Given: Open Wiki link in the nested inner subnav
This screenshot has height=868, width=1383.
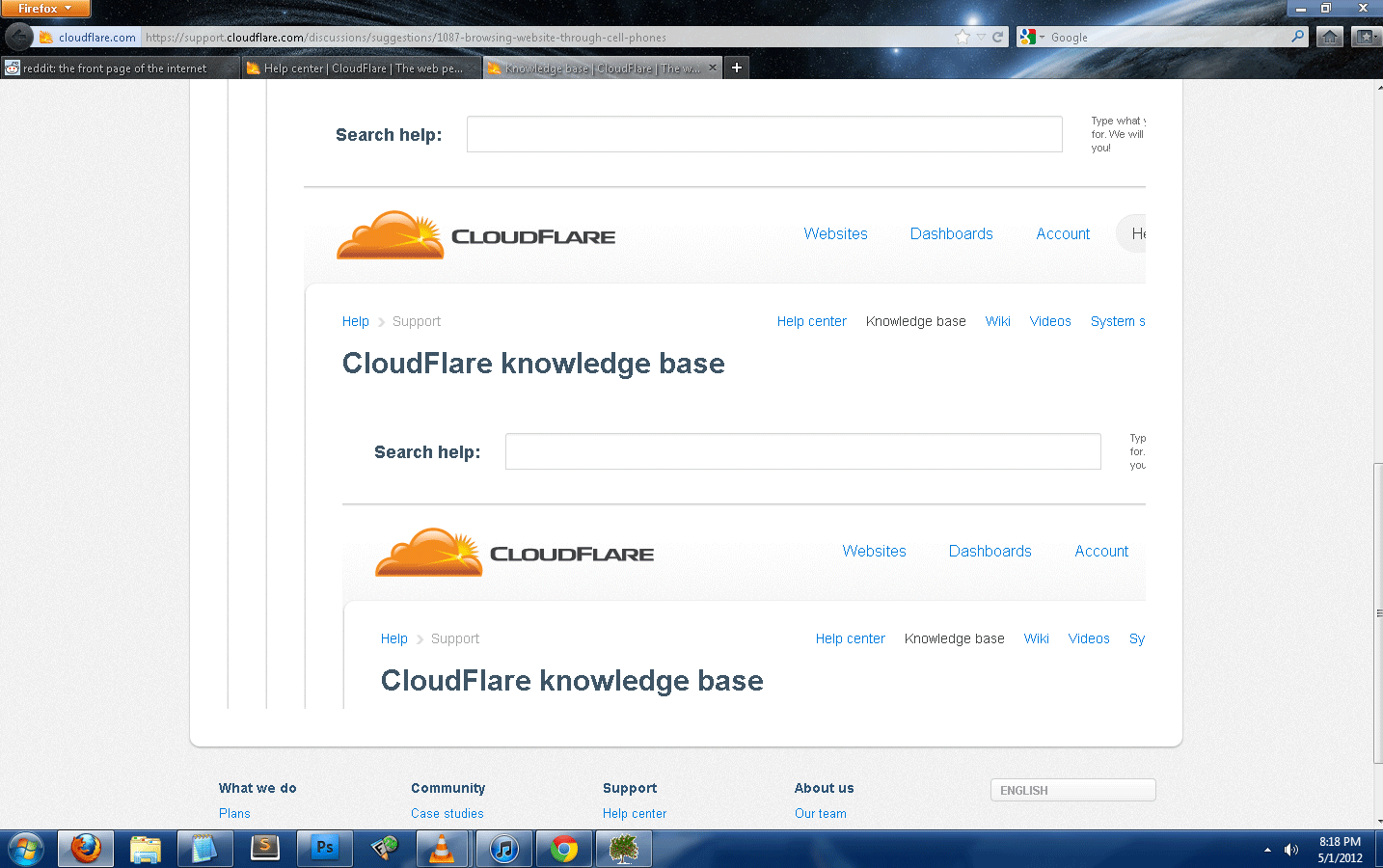Looking at the screenshot, I should point(1037,638).
